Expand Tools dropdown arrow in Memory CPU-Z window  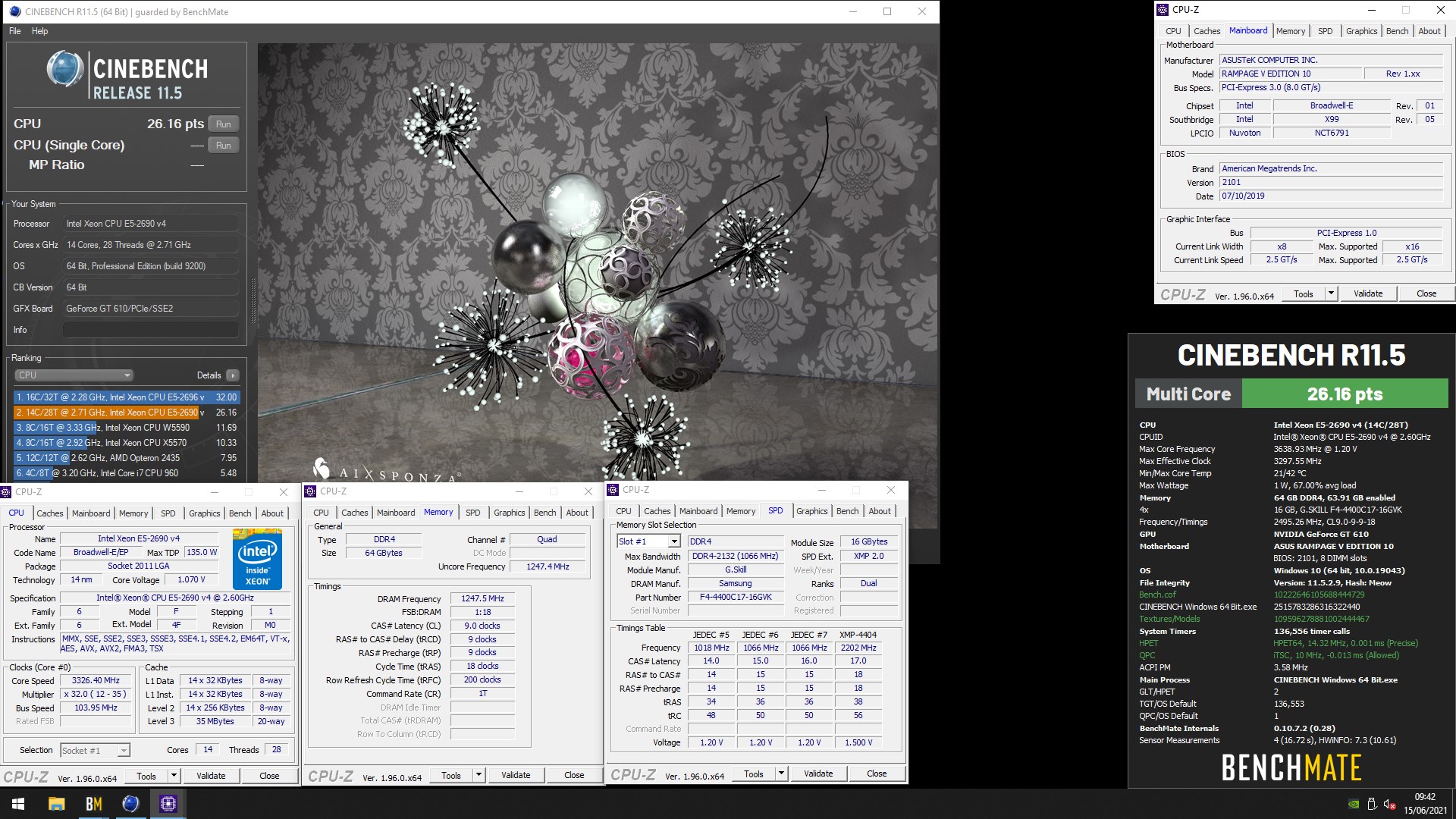479,775
